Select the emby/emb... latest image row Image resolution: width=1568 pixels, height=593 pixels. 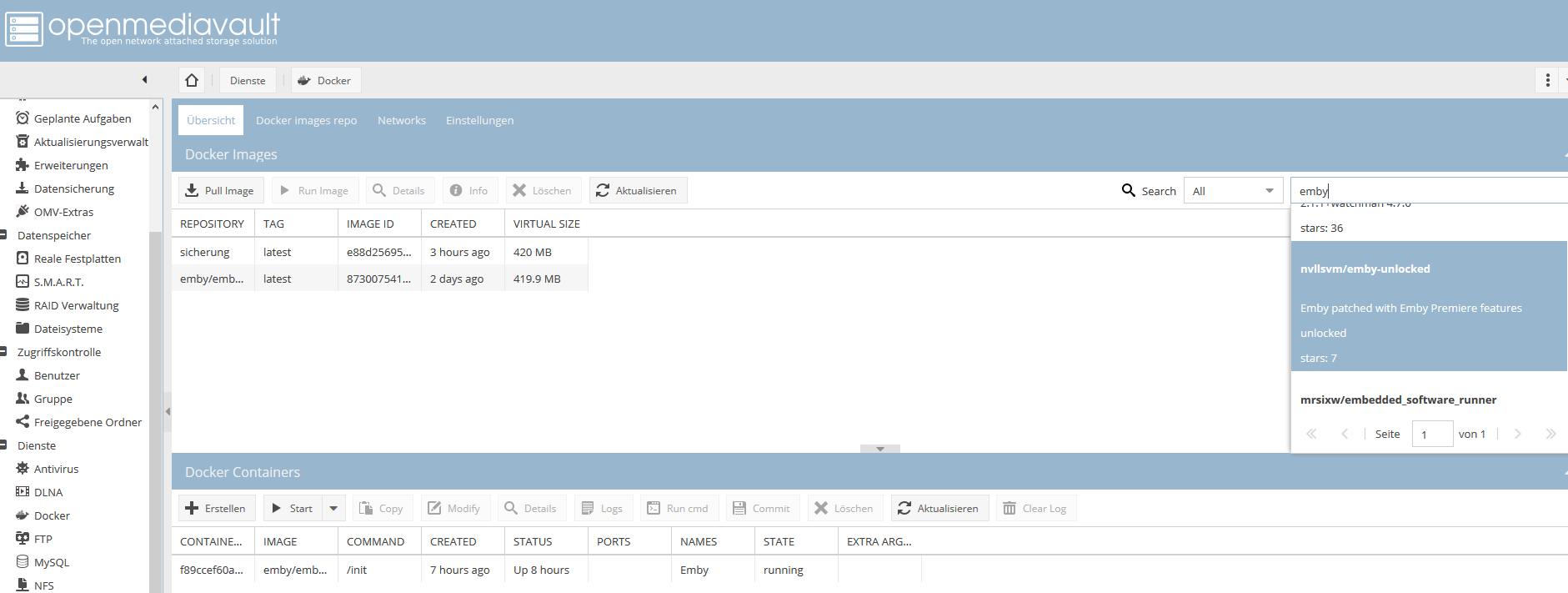(x=379, y=279)
